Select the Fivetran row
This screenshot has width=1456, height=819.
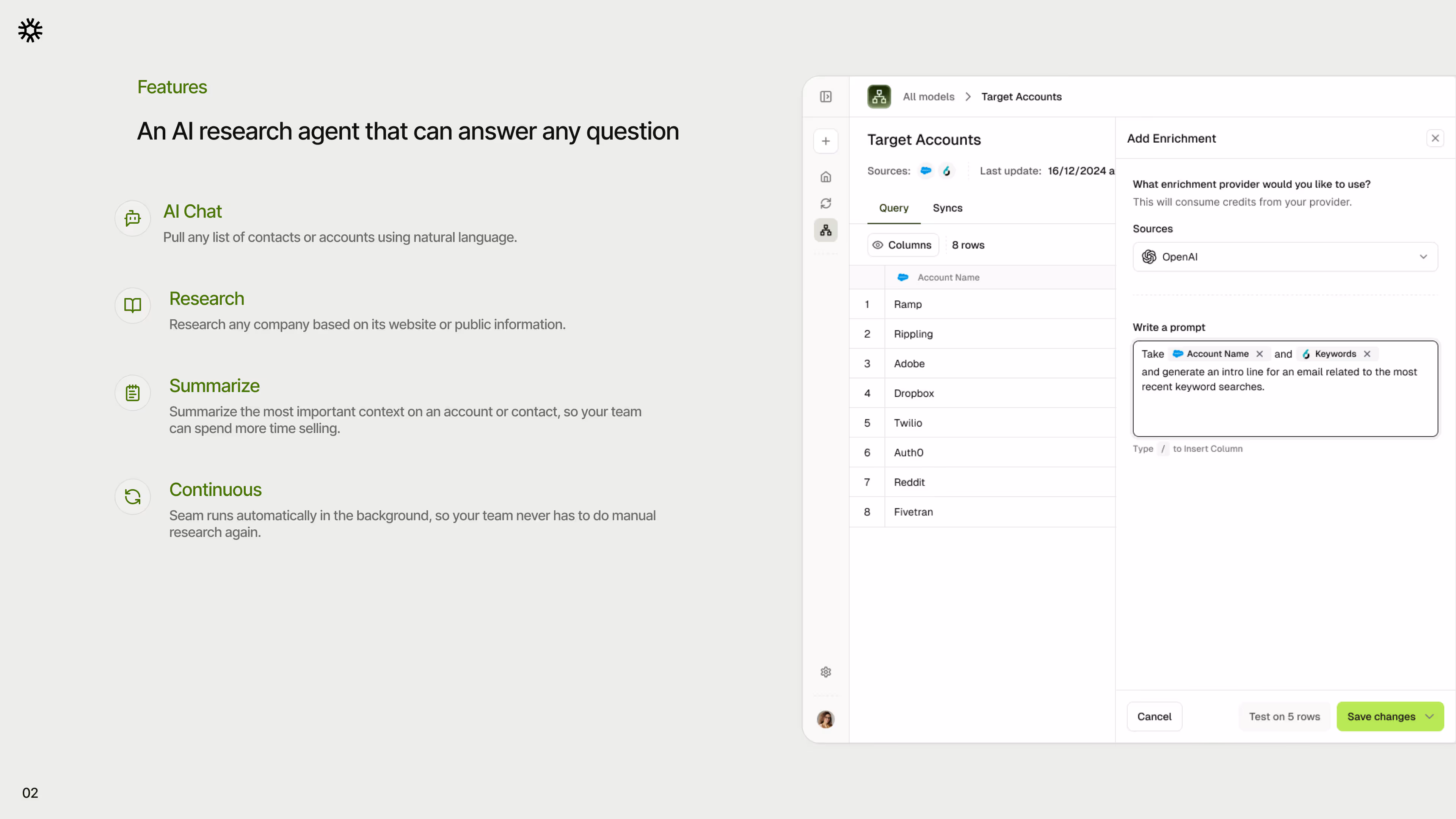[982, 512]
